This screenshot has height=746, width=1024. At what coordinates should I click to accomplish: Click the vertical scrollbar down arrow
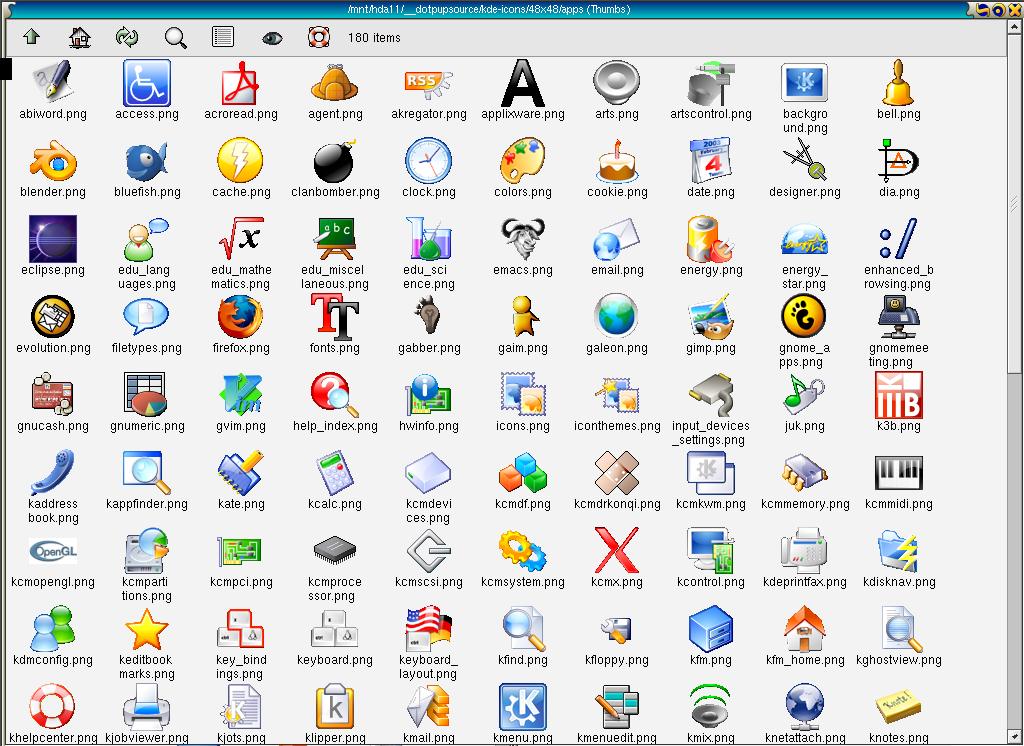click(x=1016, y=738)
